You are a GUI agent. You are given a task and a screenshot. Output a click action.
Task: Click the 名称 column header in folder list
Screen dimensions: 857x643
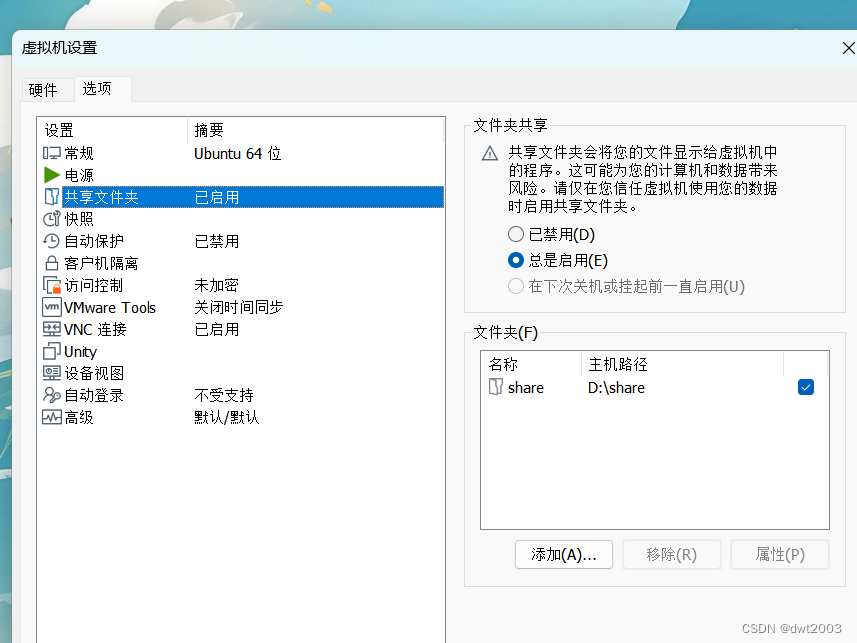pos(503,364)
